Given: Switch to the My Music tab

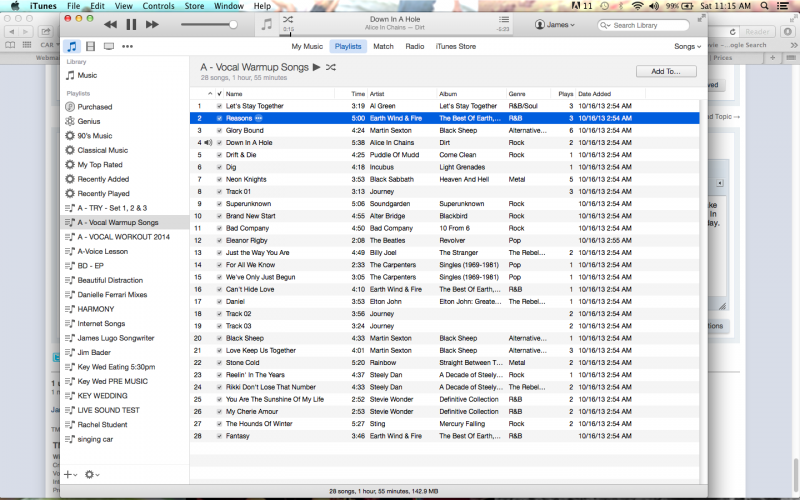Looking at the screenshot, I should pyautogui.click(x=307, y=46).
